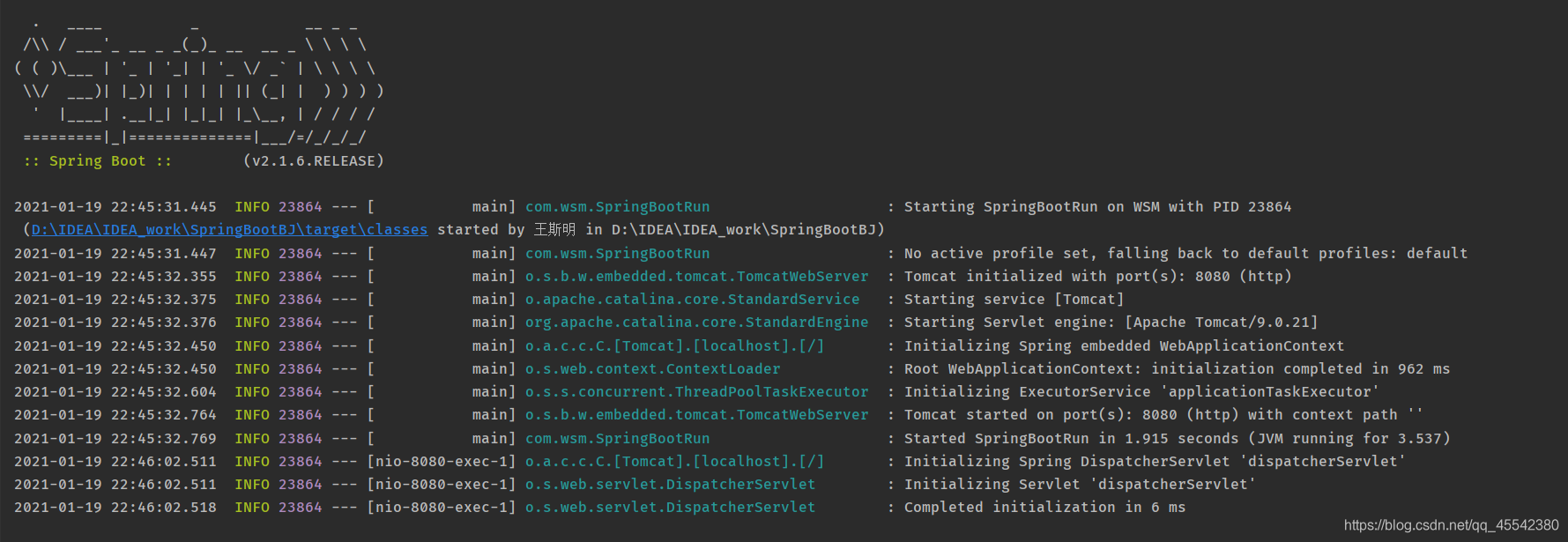Click 'Tomcat started on port(s): 8080' message
This screenshot has height=542, width=1568.
(x=1163, y=415)
